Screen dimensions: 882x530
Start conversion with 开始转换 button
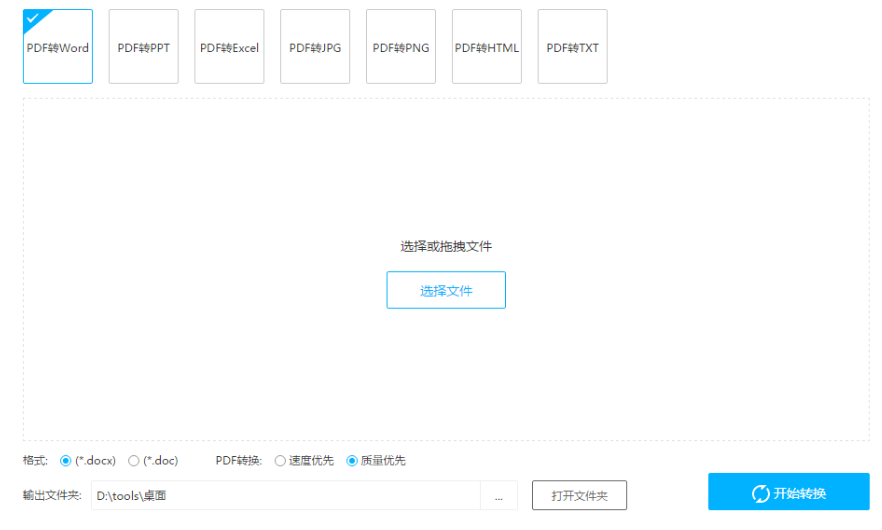pyautogui.click(x=789, y=492)
